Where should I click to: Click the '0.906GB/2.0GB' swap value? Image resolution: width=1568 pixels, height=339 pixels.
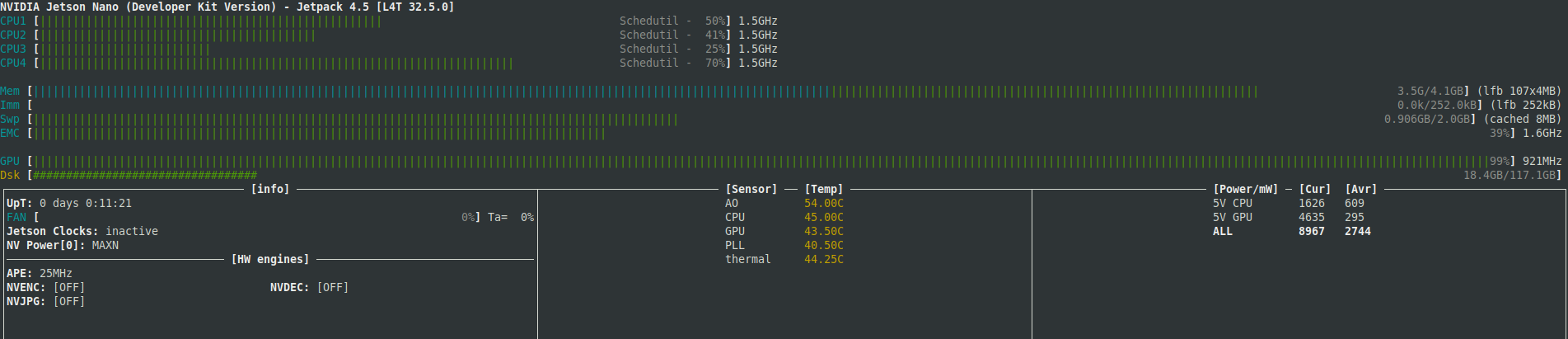coord(1427,120)
